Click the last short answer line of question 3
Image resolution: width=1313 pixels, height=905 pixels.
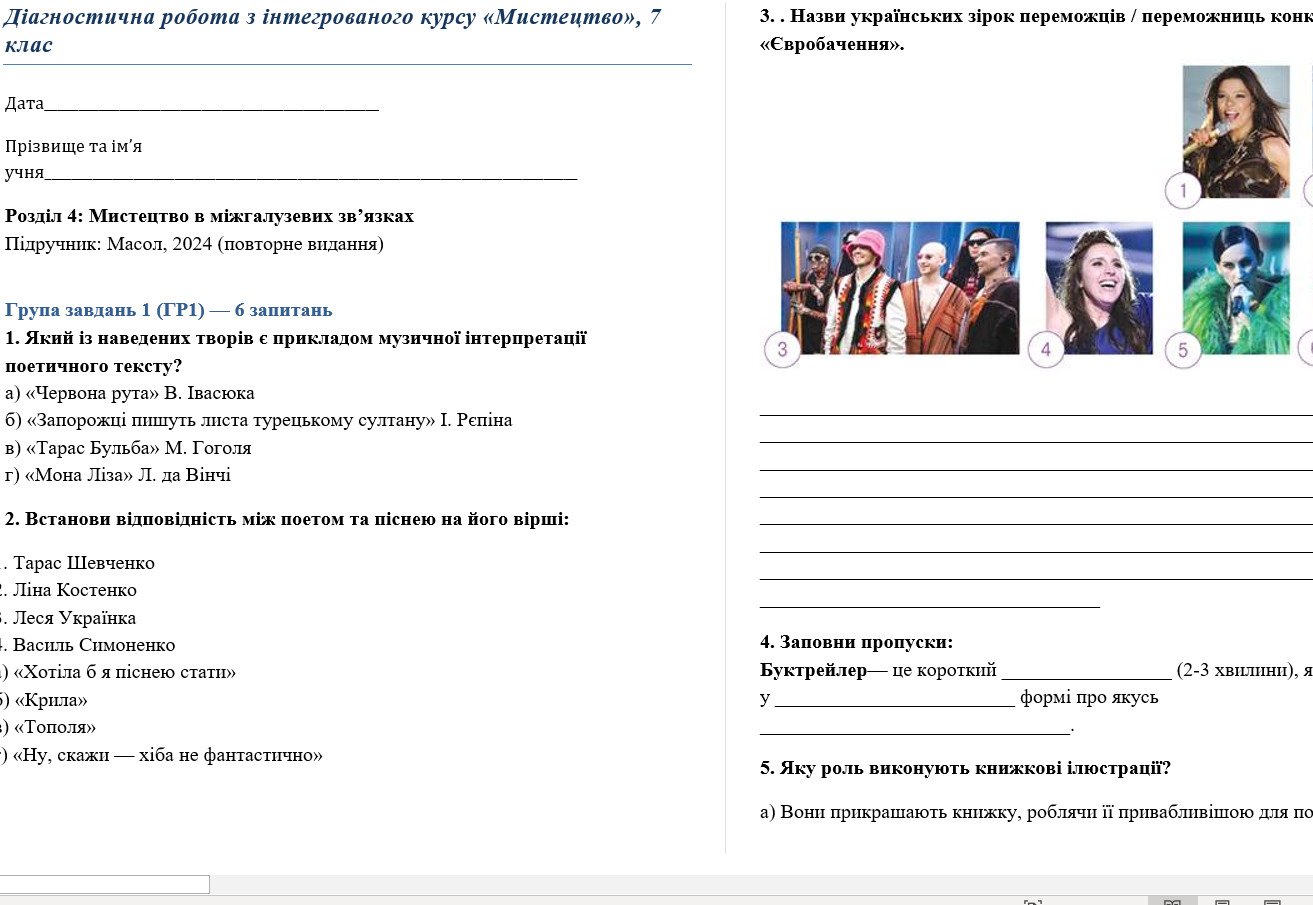point(930,605)
